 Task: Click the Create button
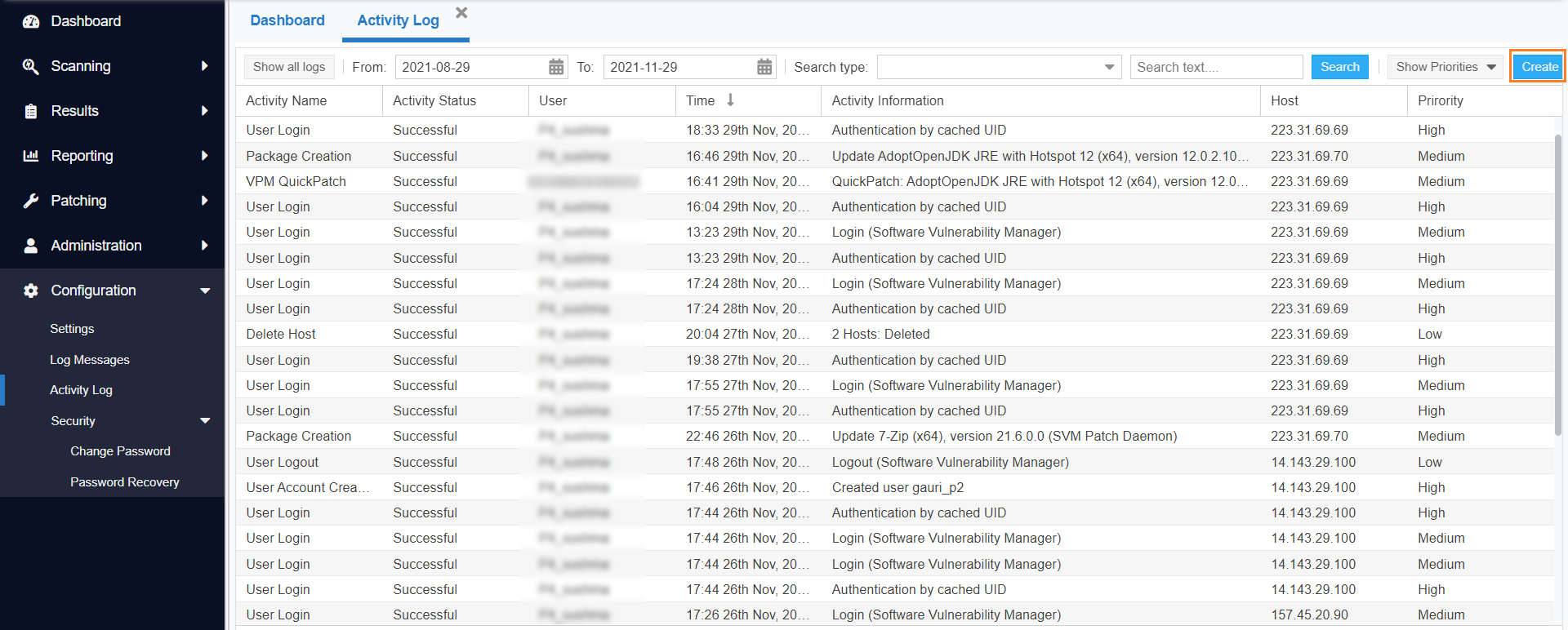point(1539,67)
